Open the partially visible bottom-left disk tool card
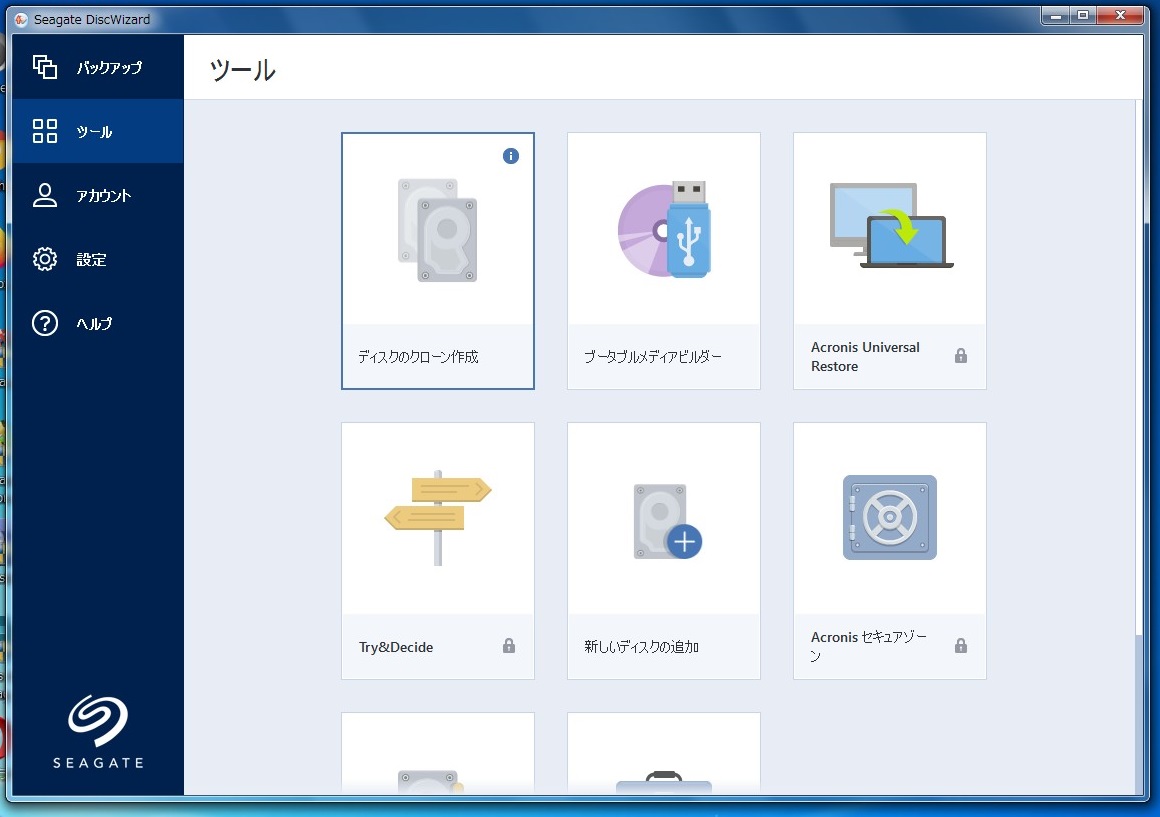 [x=438, y=753]
